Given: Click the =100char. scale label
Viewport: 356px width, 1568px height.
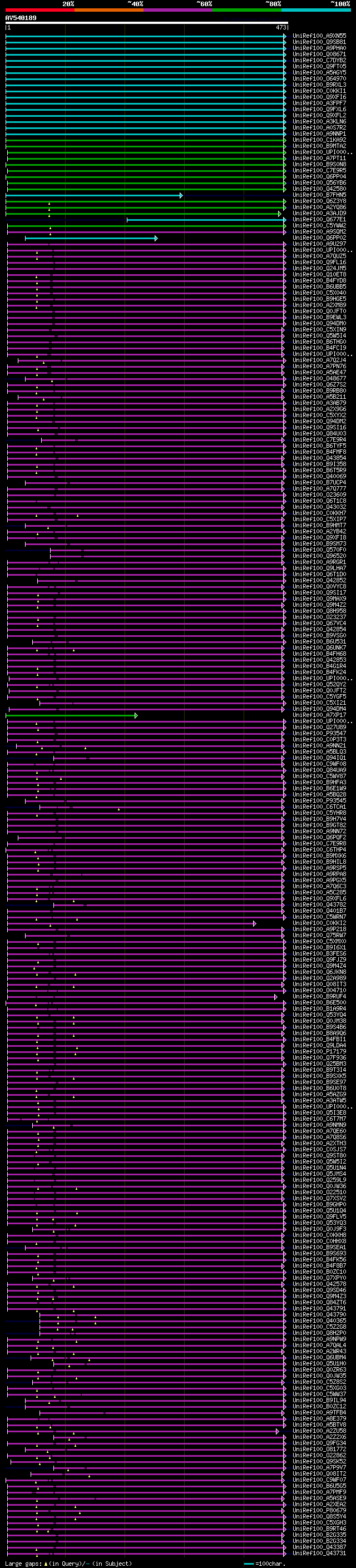Looking at the screenshot, I should point(270,1563).
